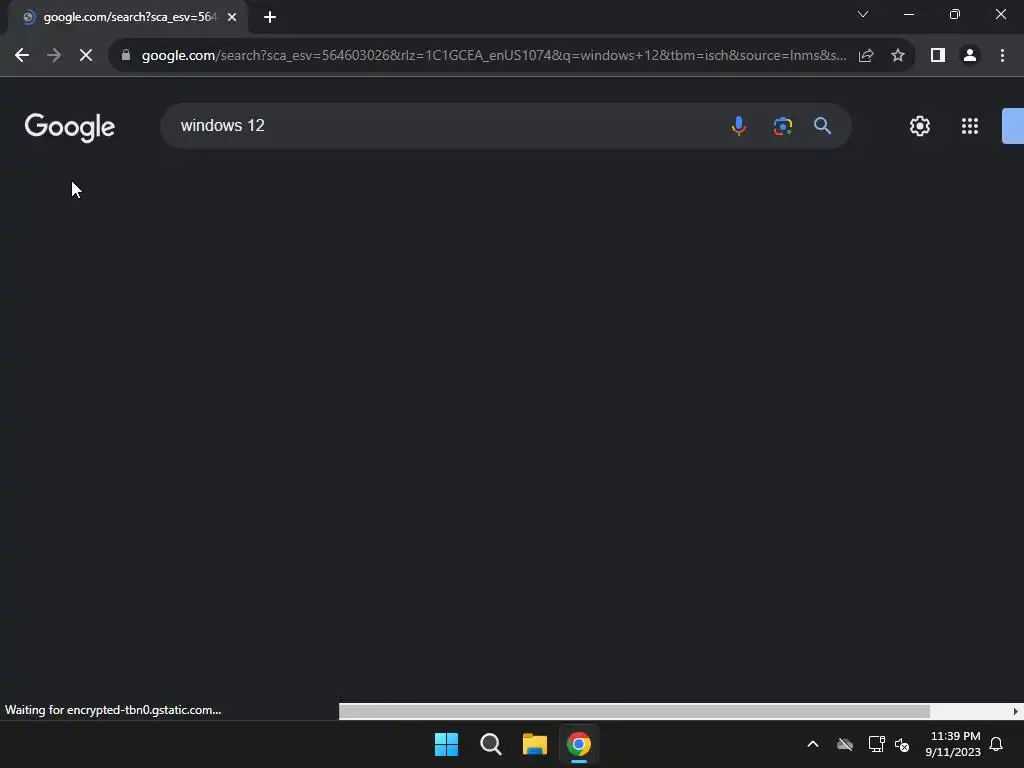Minimize the Chrome window

point(908,14)
